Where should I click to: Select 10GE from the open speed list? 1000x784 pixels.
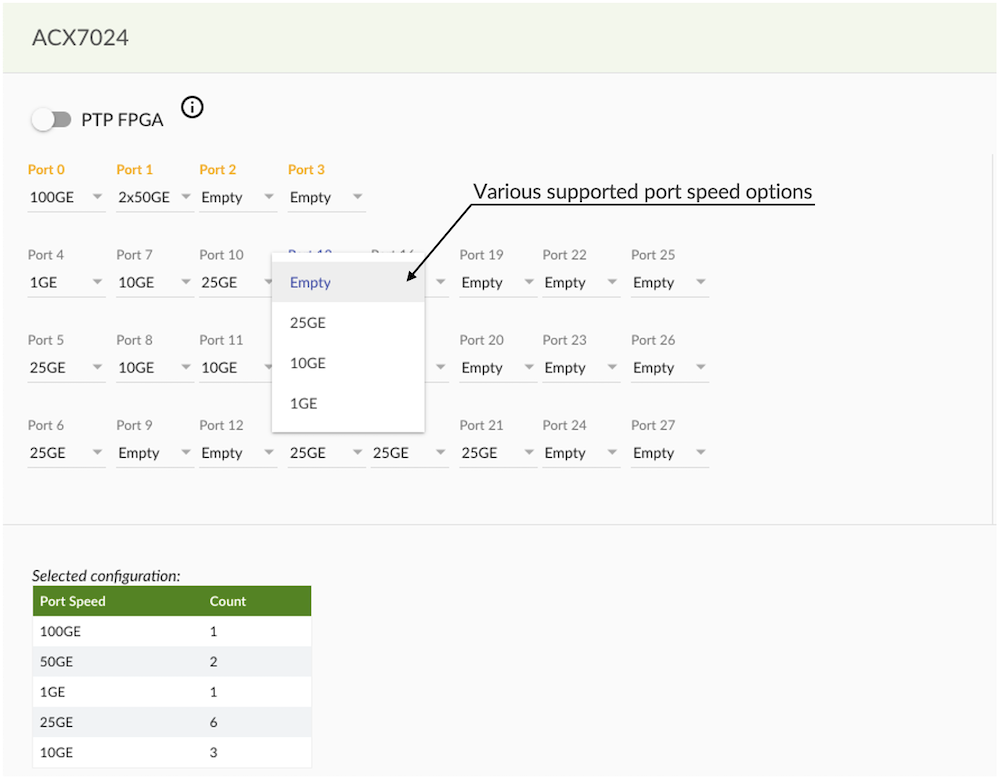click(x=308, y=363)
